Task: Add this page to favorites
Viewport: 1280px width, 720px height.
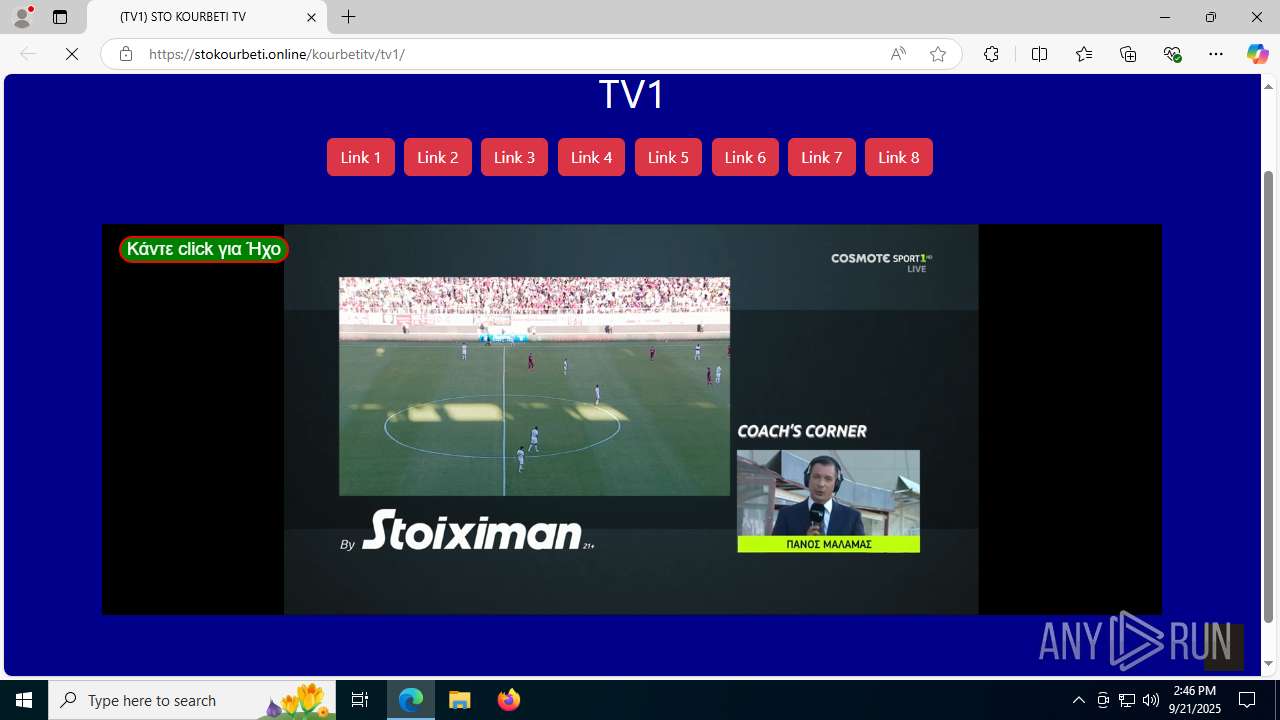Action: point(937,54)
